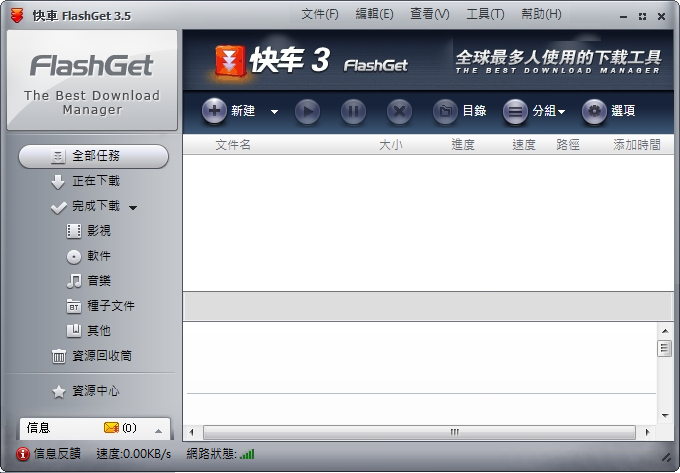Click the Delete X button in toolbar
Screen dimensions: 680x473
pyautogui.click(x=399, y=112)
